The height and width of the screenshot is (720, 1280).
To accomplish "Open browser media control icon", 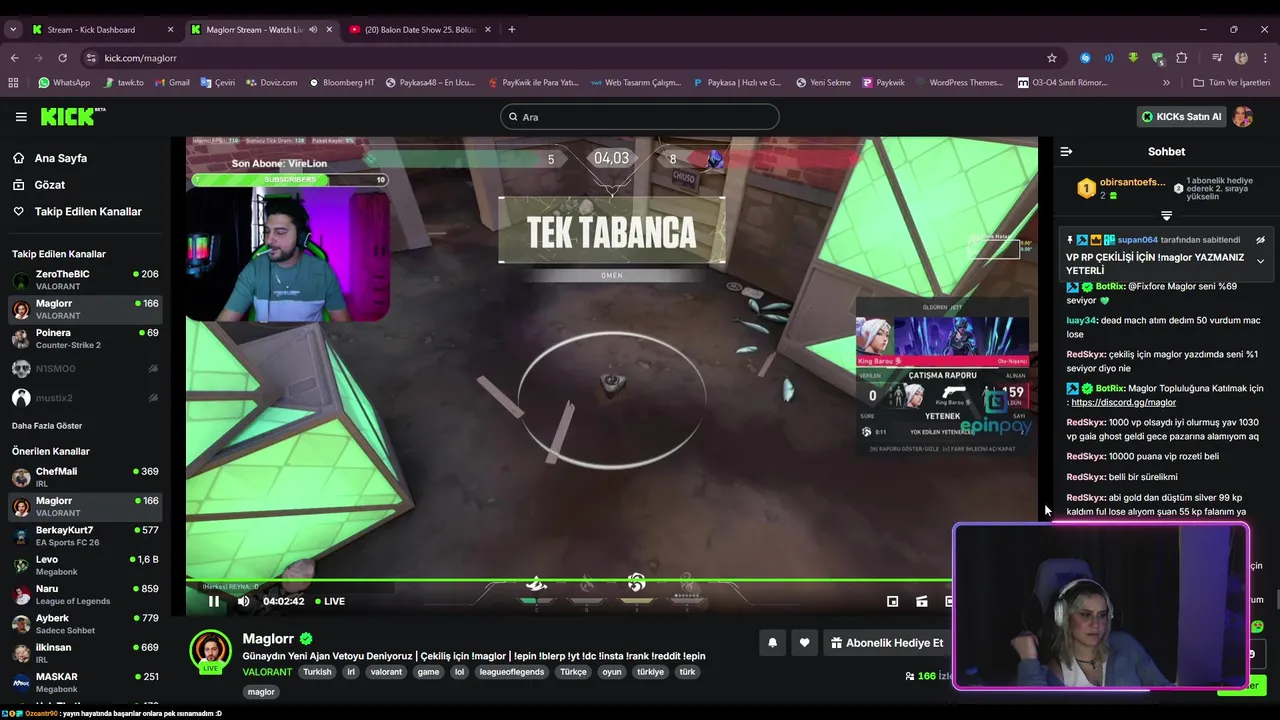I will (x=1217, y=58).
